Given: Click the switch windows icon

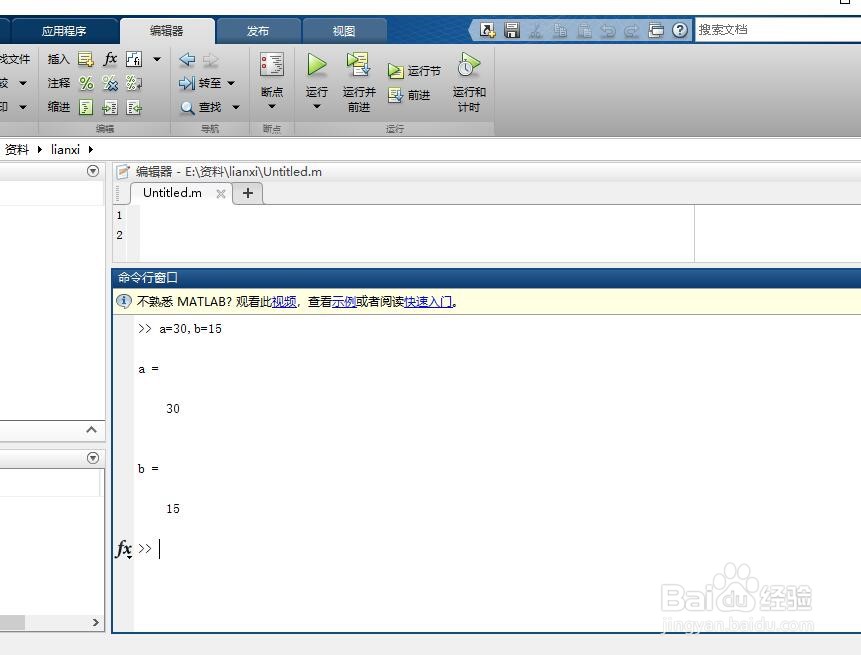Looking at the screenshot, I should pyautogui.click(x=656, y=30).
